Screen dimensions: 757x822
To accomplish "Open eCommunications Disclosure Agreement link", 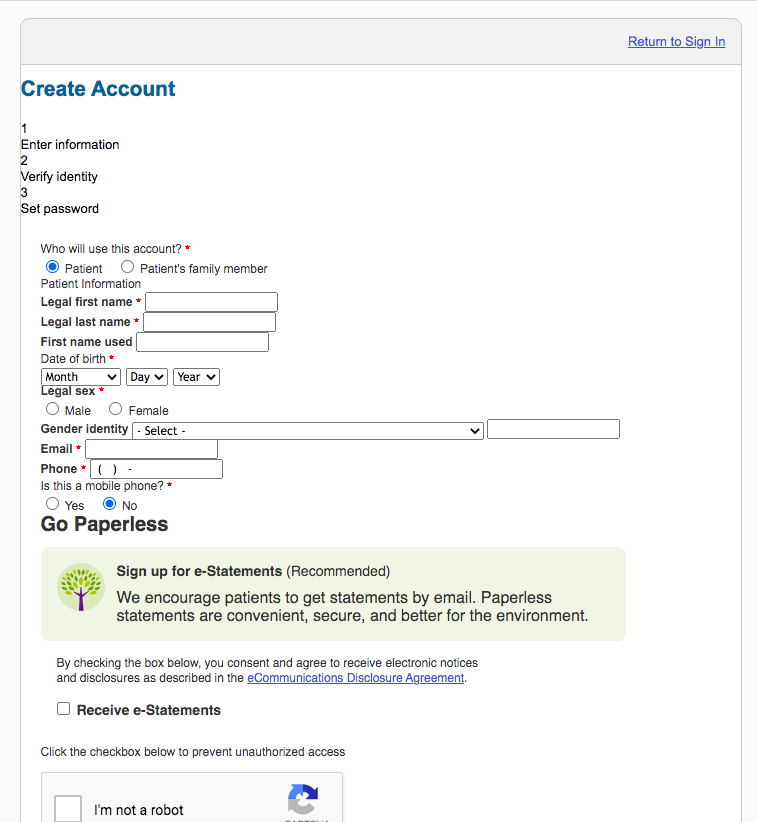I will coord(355,677).
